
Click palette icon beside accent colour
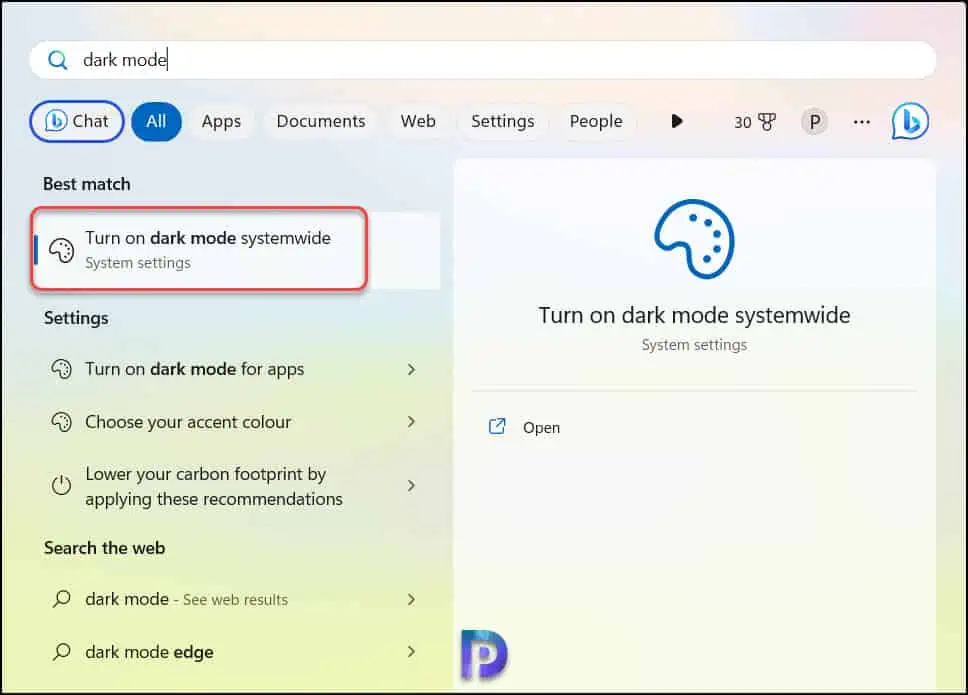point(61,422)
